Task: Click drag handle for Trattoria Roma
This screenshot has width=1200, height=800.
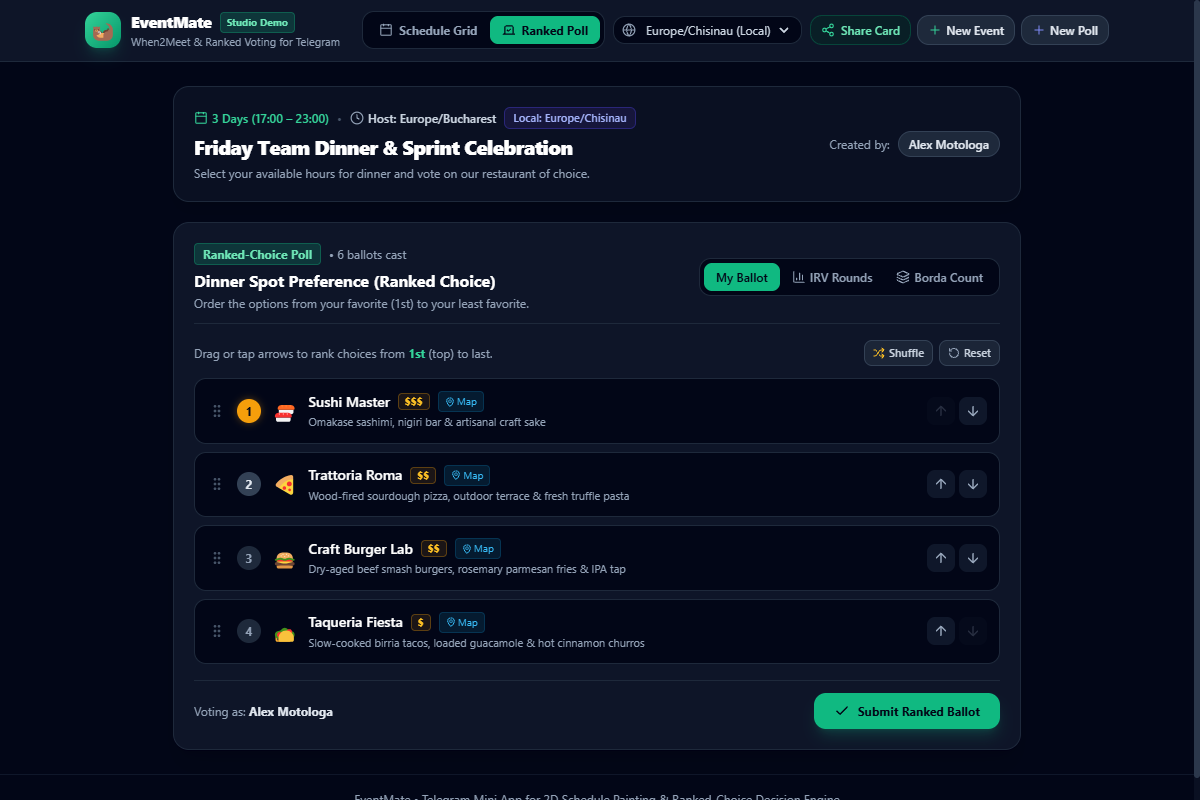Action: click(217, 484)
